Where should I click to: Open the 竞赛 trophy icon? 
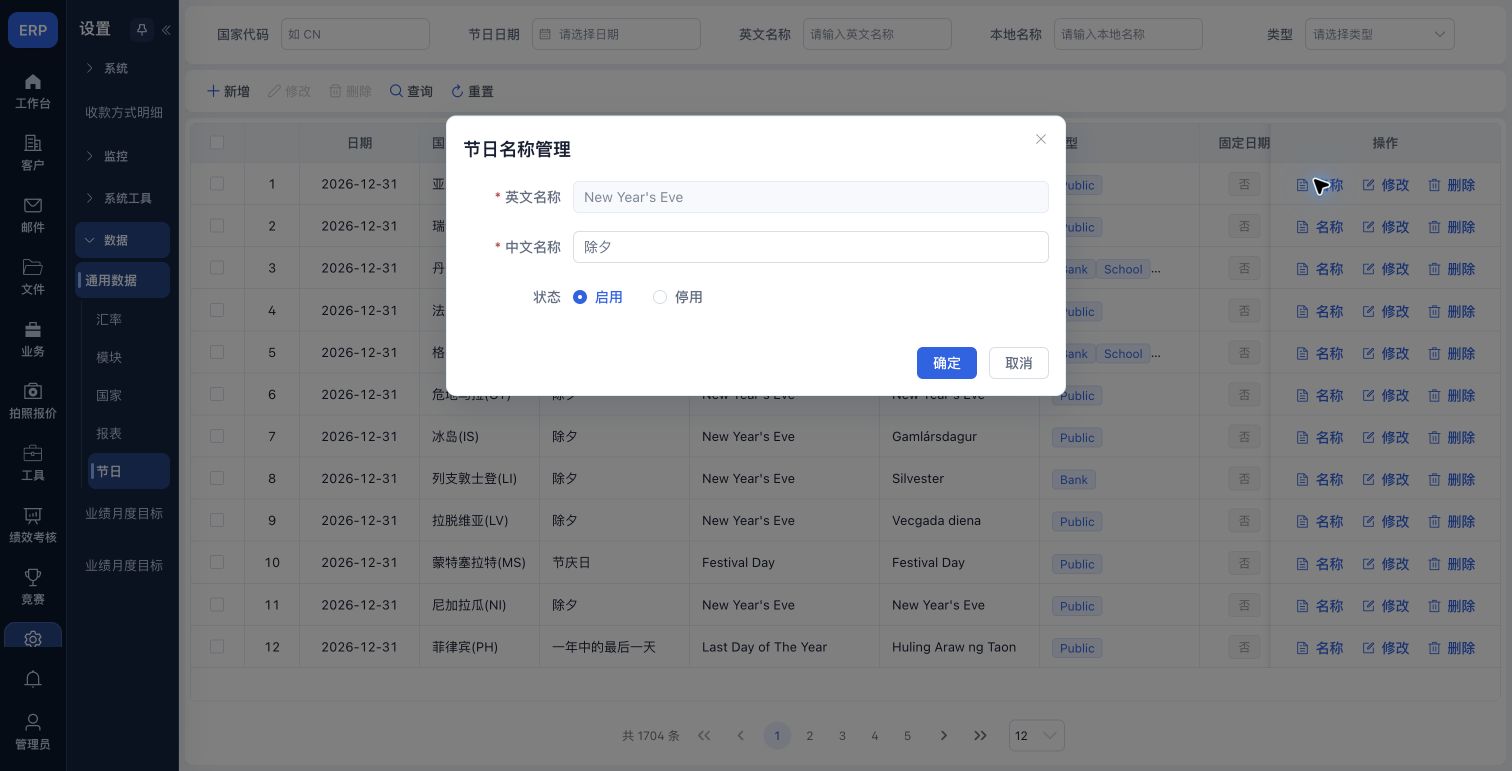(x=33, y=587)
